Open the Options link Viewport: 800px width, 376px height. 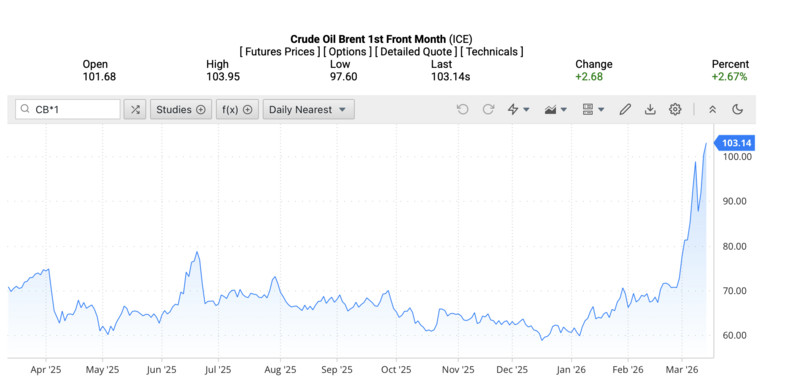coord(347,52)
